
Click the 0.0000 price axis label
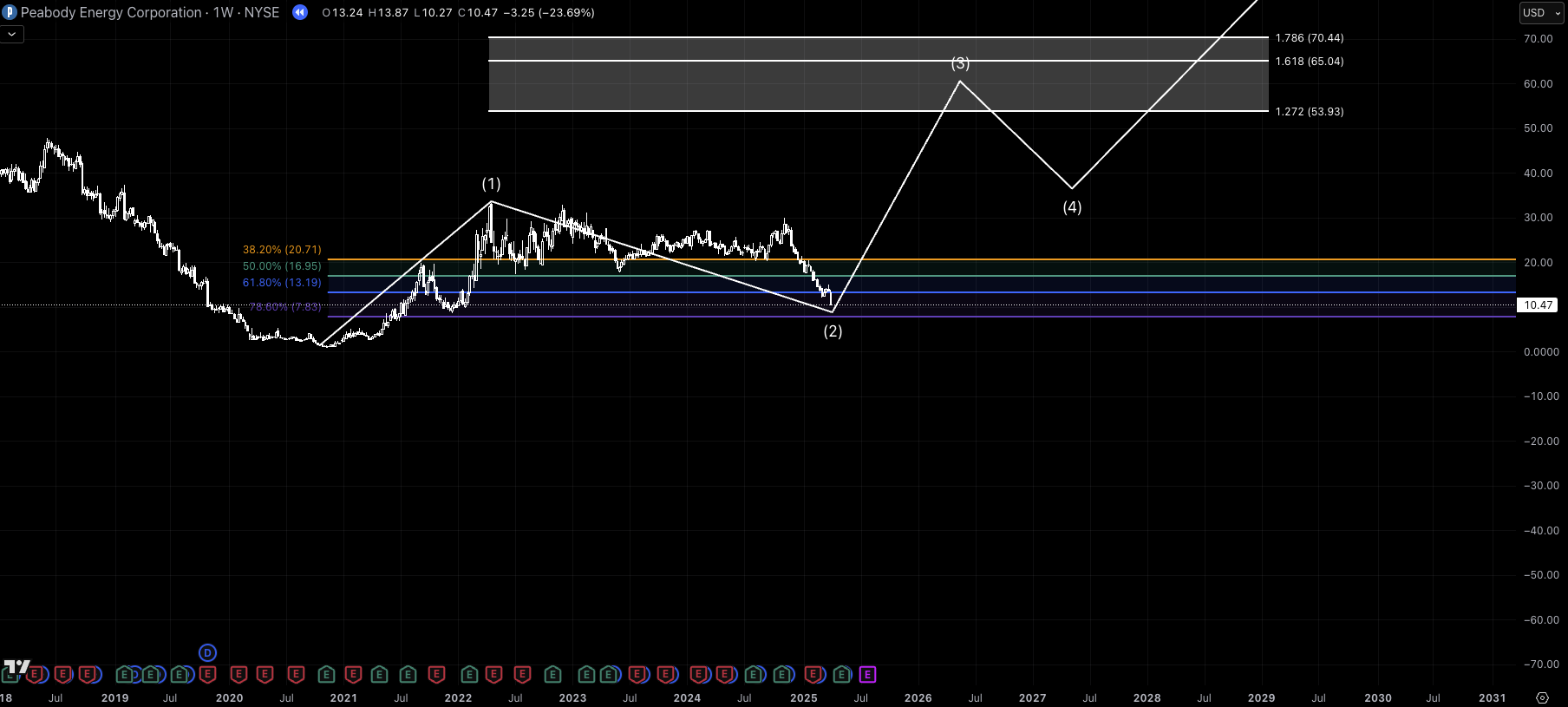[1541, 352]
